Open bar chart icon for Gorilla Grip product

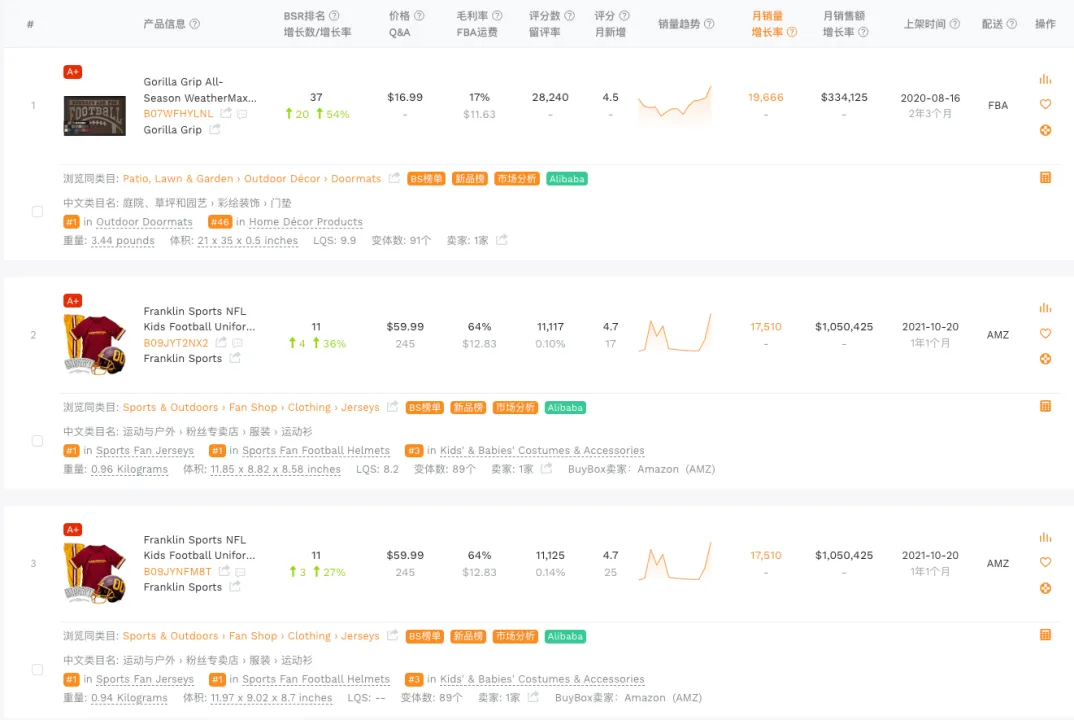tap(1045, 79)
